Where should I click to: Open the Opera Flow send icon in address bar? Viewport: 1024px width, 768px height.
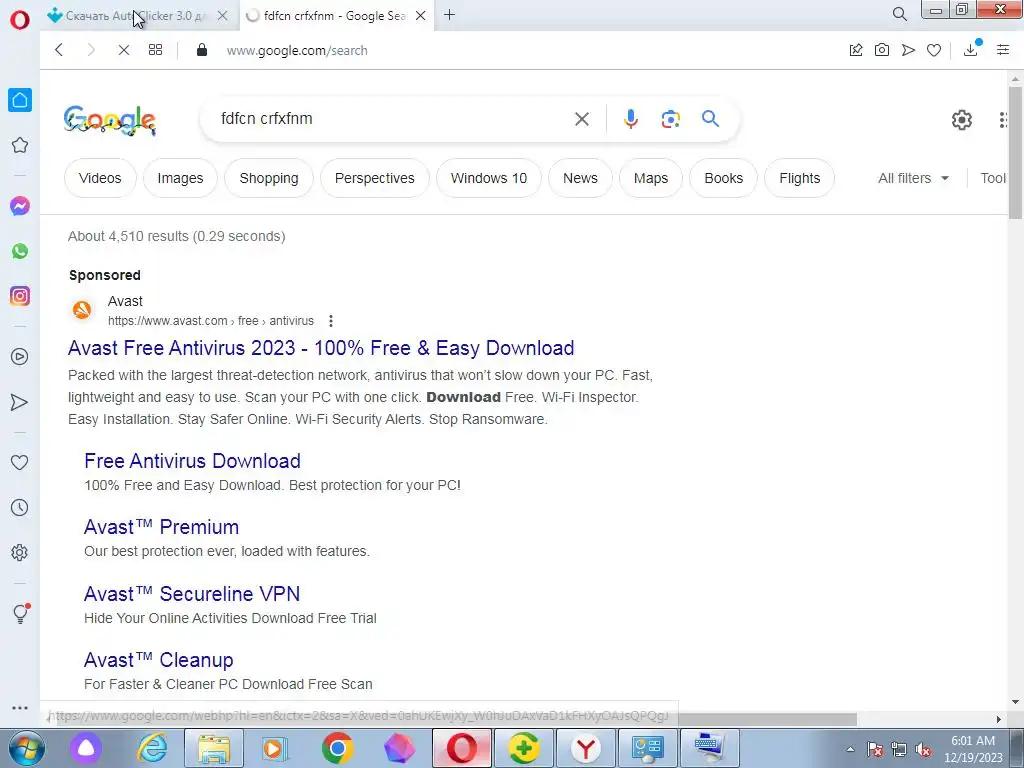click(x=908, y=50)
